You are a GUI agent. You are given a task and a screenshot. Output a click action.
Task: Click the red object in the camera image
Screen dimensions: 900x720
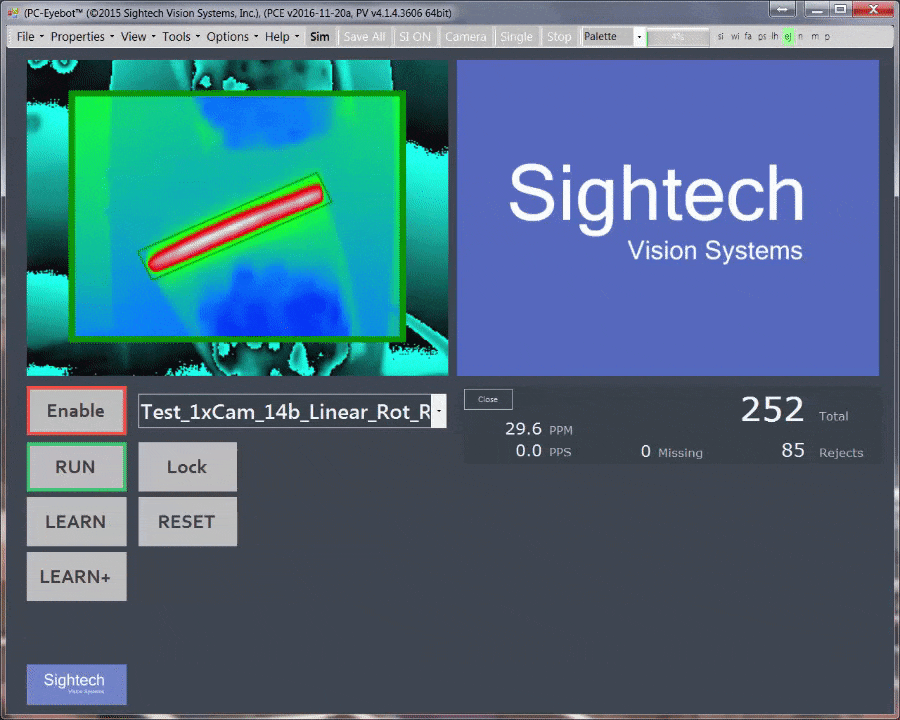coord(236,227)
